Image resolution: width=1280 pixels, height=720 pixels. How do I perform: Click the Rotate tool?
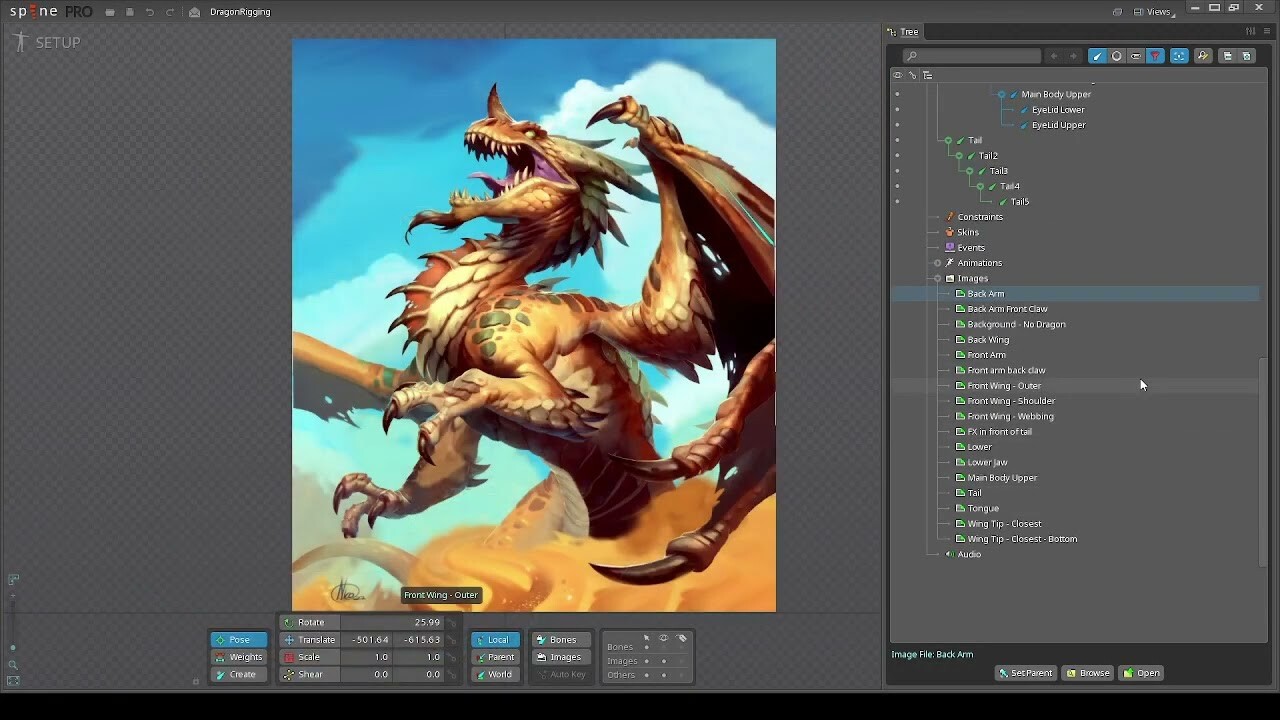click(310, 622)
